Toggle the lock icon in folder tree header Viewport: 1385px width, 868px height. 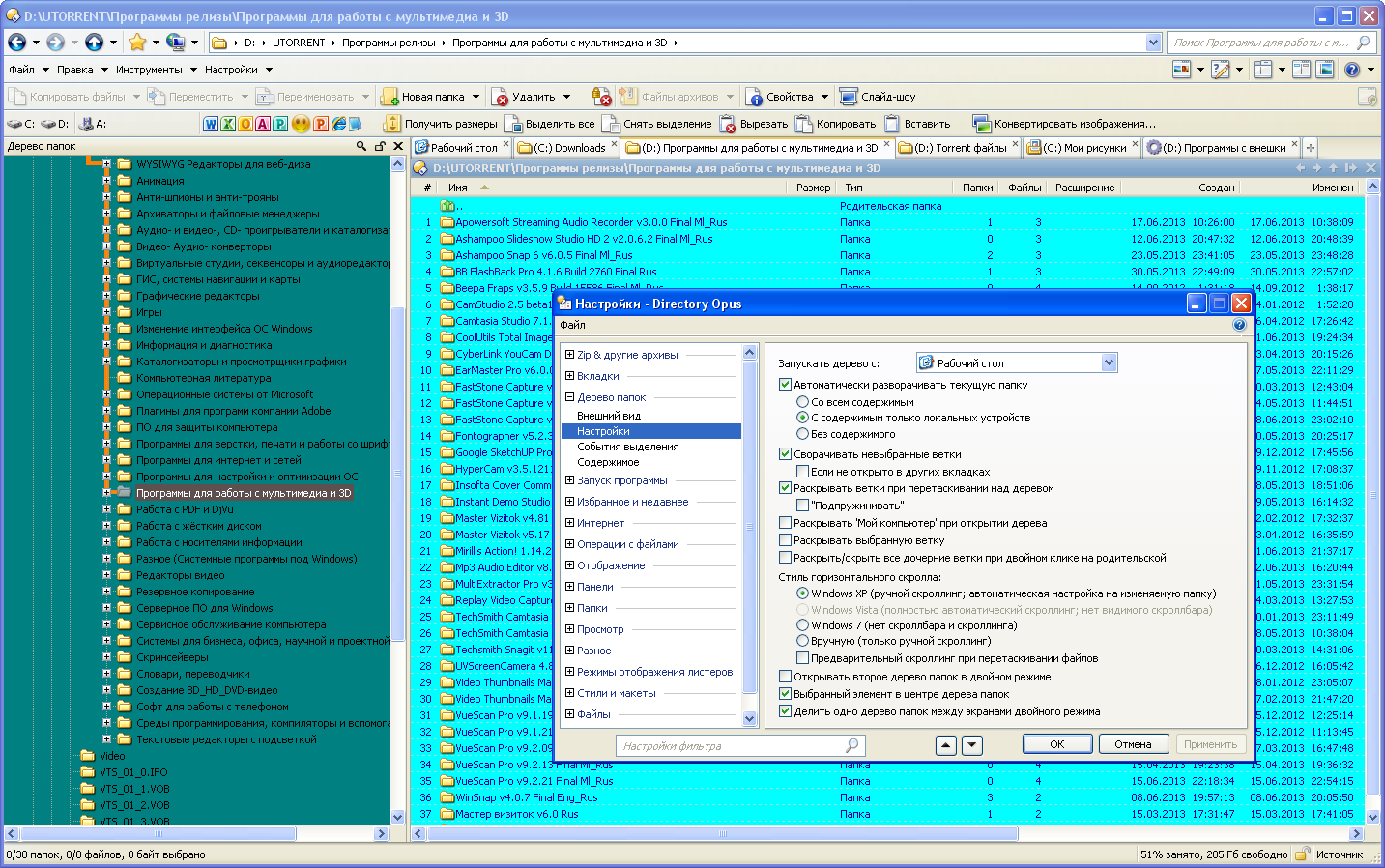(380, 146)
